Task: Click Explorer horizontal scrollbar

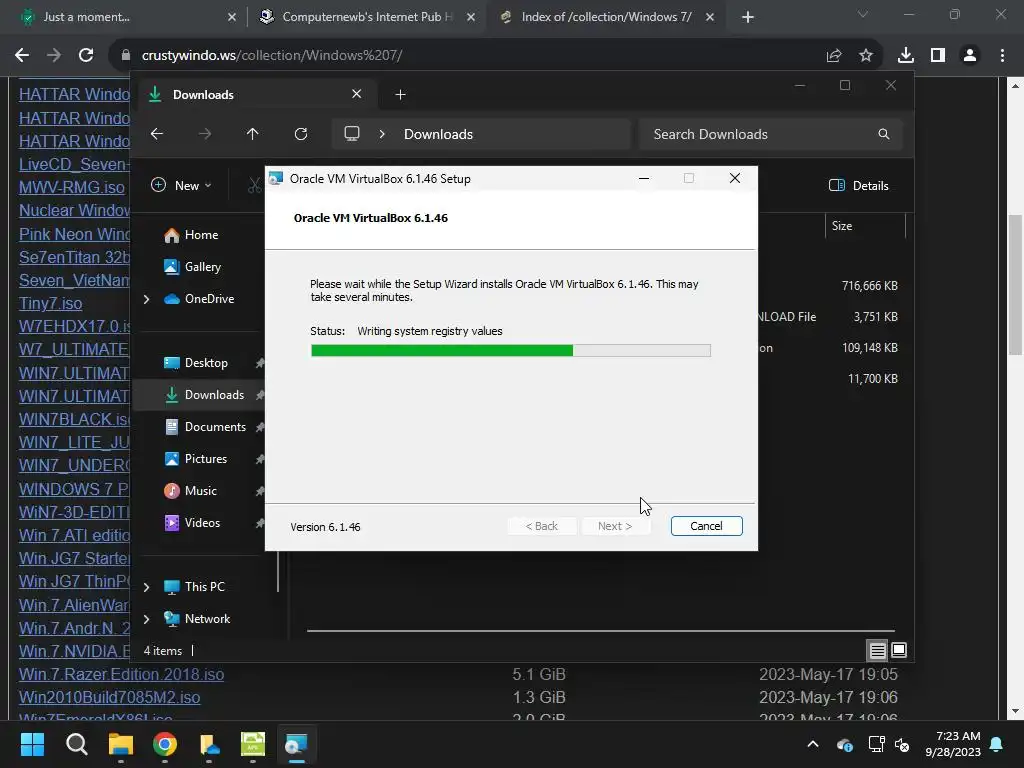Action: tap(601, 631)
